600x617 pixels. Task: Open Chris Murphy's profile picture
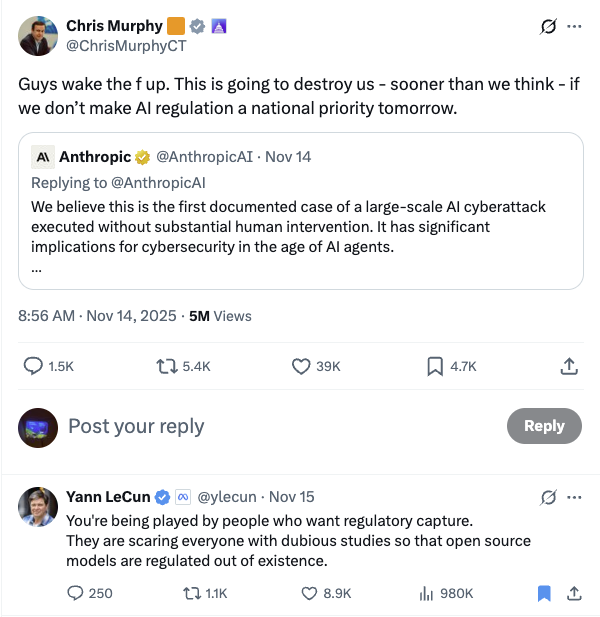38,35
